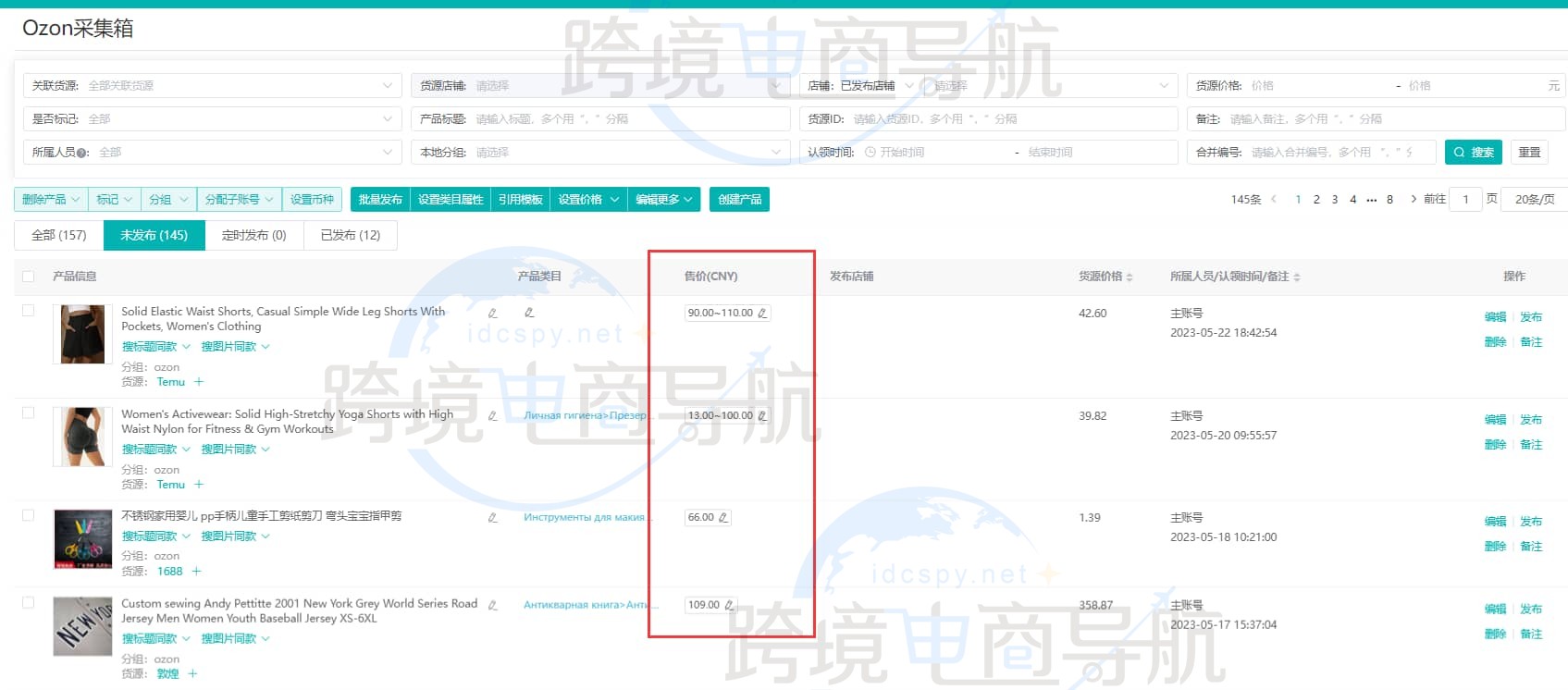Edit title of Solid Elastic Waist Shorts product
1568x690 pixels.
pyautogui.click(x=492, y=313)
